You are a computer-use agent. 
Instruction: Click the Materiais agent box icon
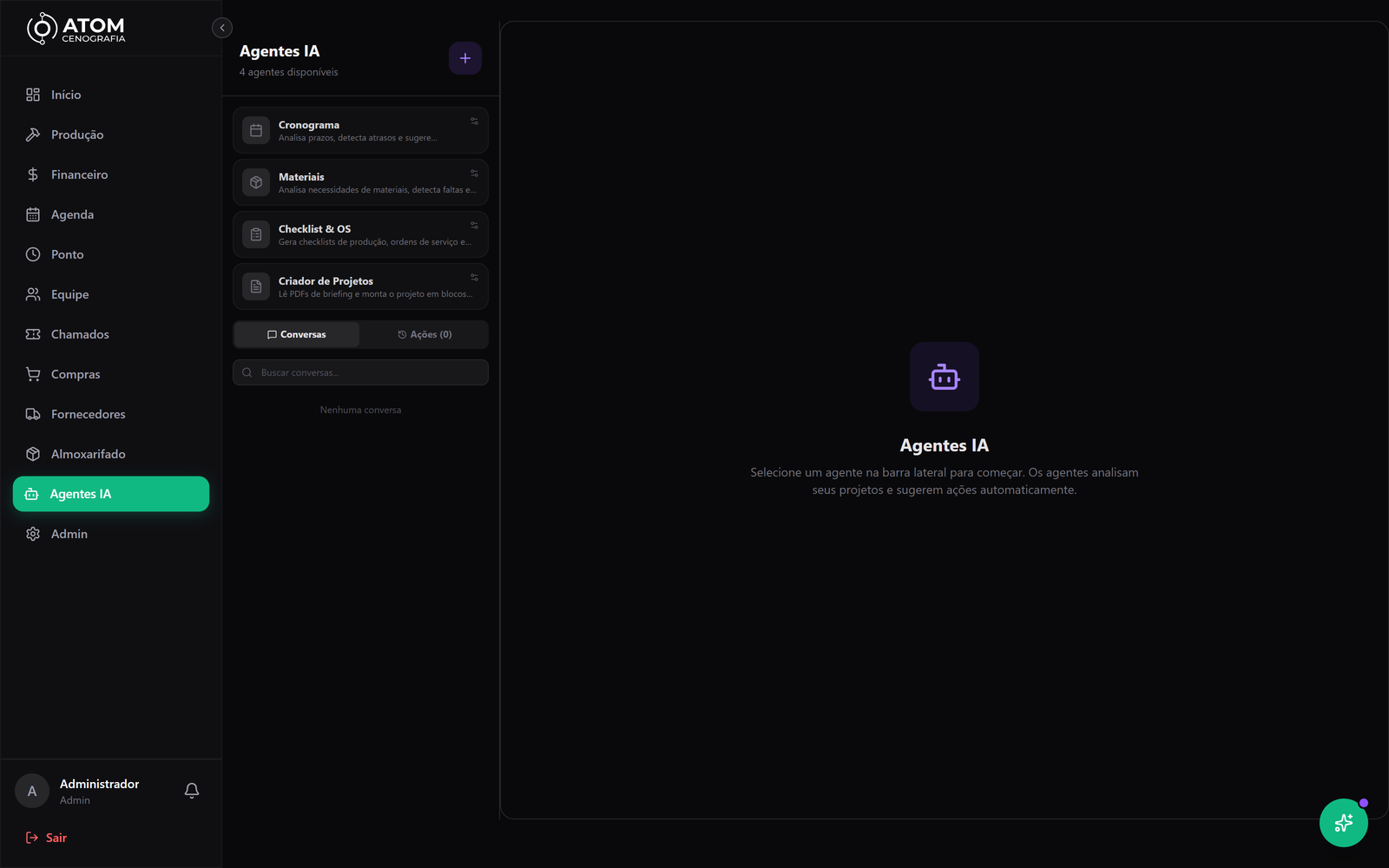point(256,182)
